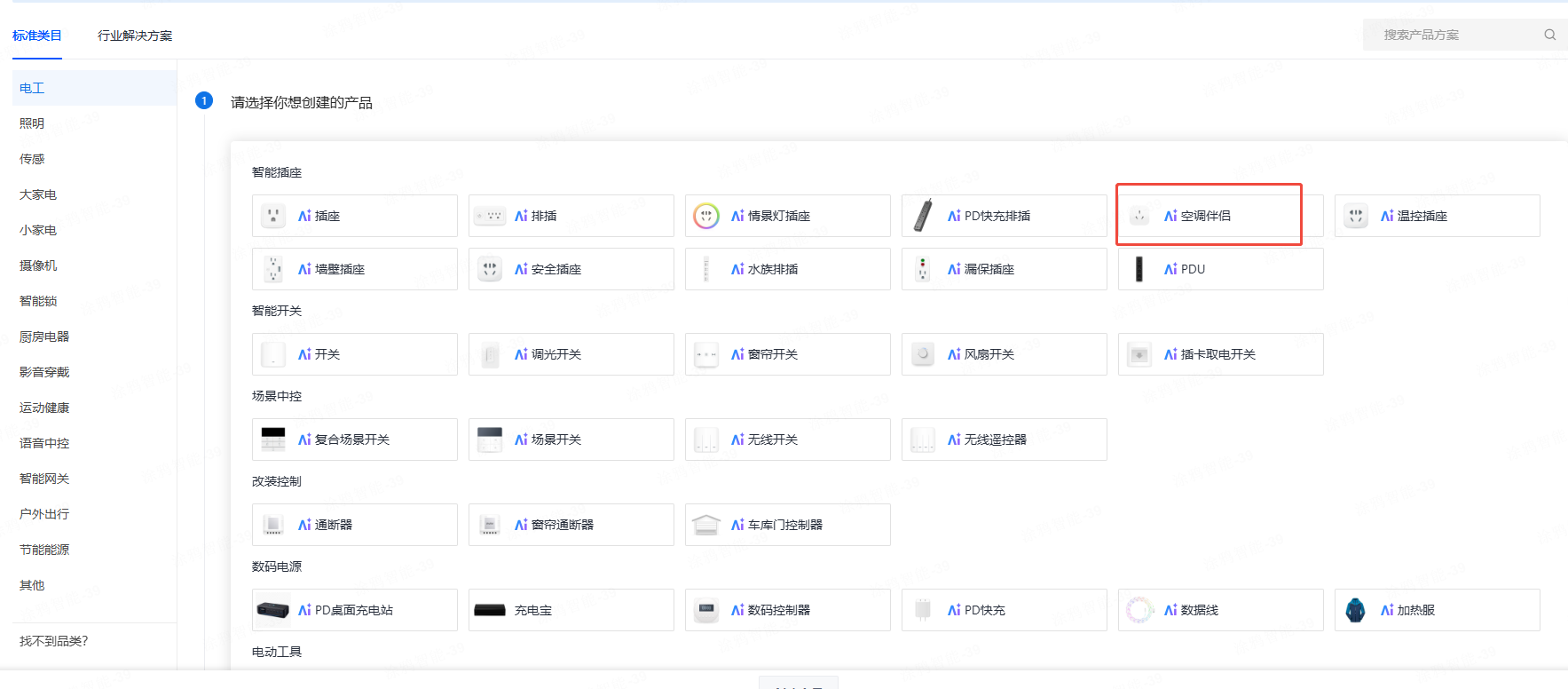1568x689 pixels.
Task: Click the 温控插座 product icon
Action: (x=1356, y=216)
